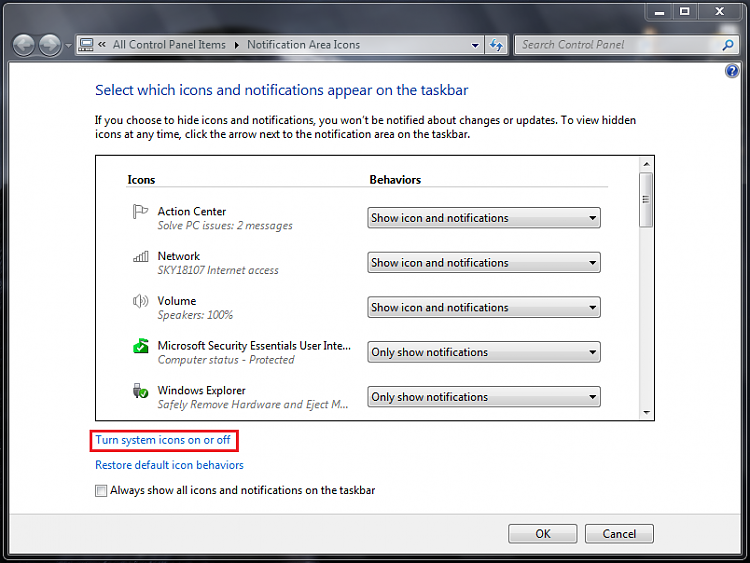Click the Action Center flag icon
The image size is (750, 563).
coord(140,211)
